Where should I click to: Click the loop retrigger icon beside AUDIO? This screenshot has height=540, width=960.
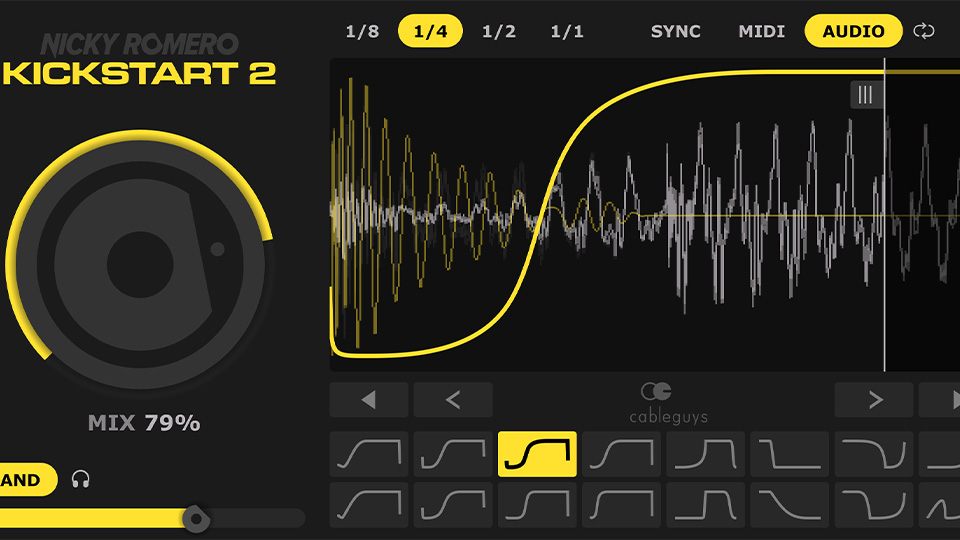[x=924, y=31]
